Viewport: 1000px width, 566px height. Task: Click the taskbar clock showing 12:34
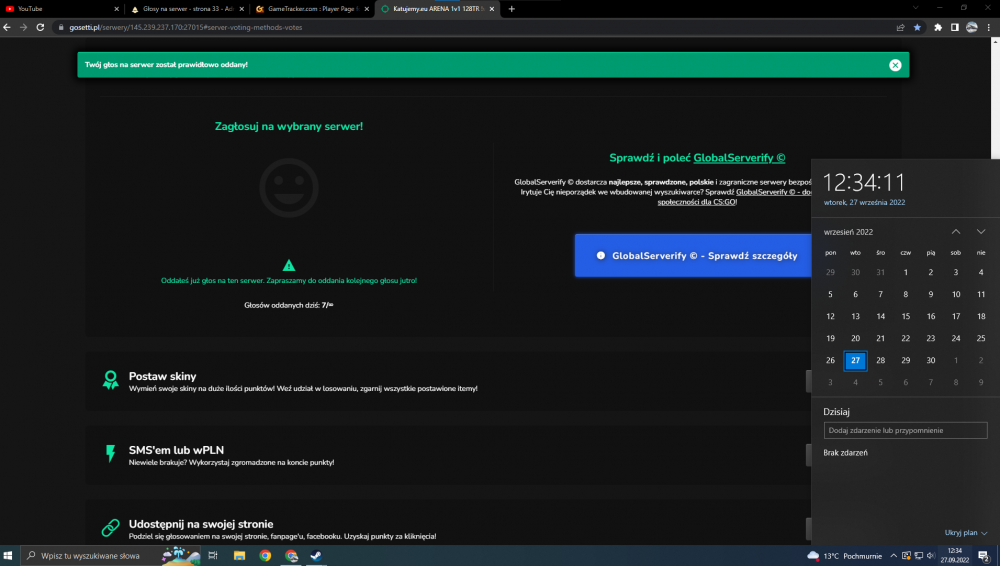tap(955, 555)
